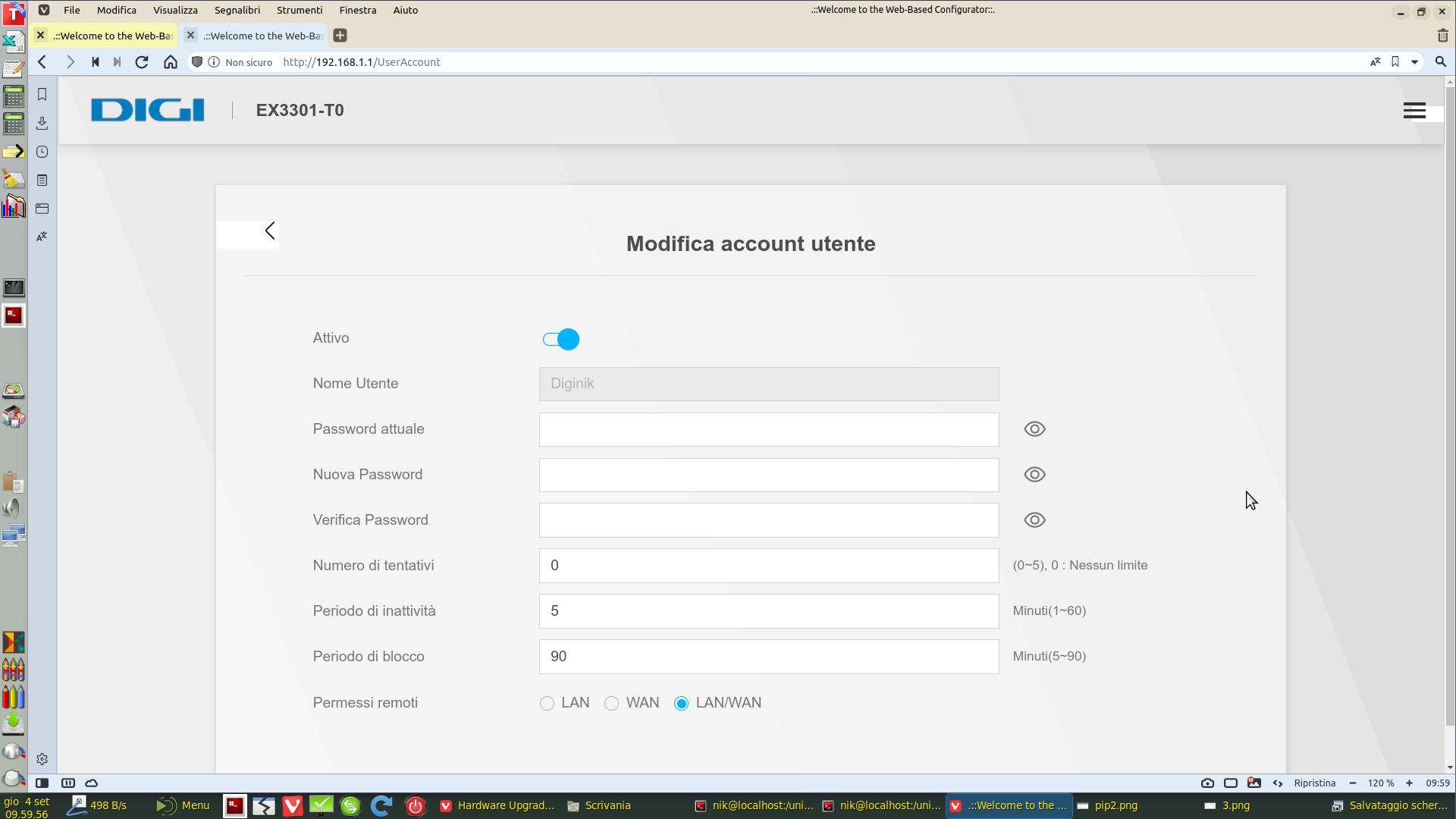
Task: Click the capture page camera icon
Action: [x=1207, y=783]
